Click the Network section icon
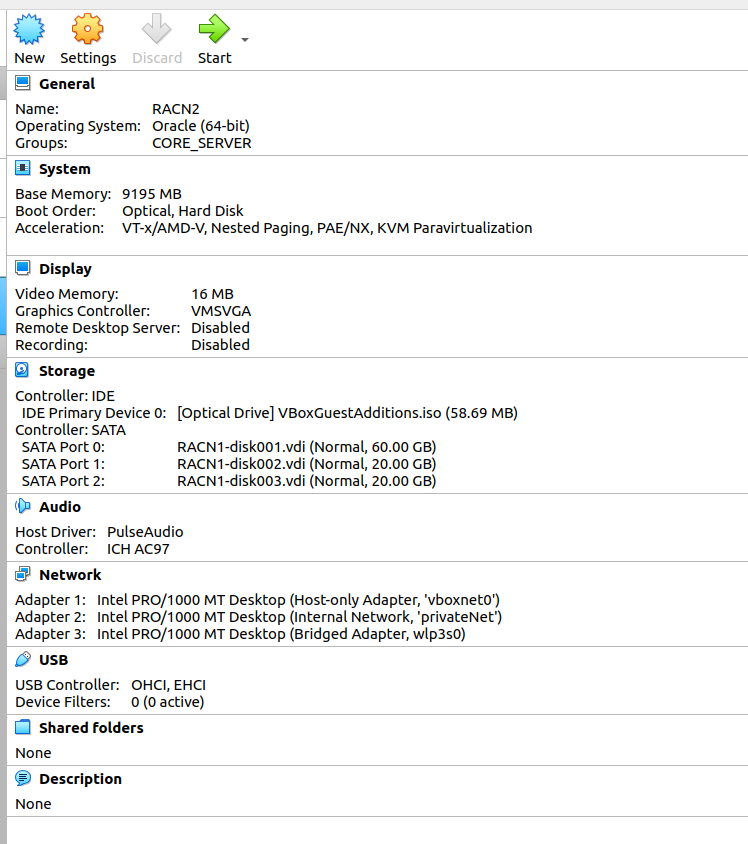 pyautogui.click(x=23, y=574)
